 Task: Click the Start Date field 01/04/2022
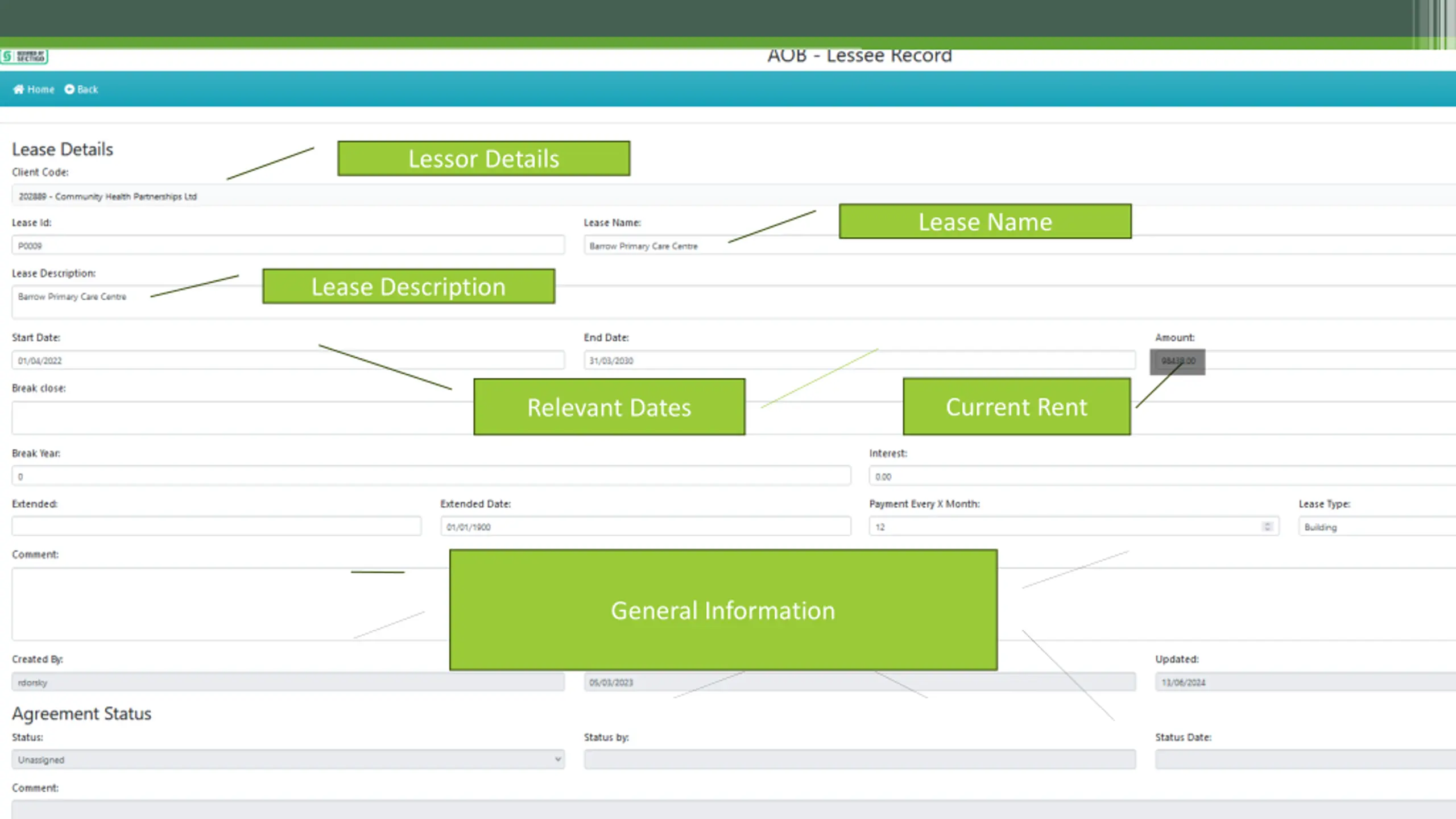(x=288, y=361)
